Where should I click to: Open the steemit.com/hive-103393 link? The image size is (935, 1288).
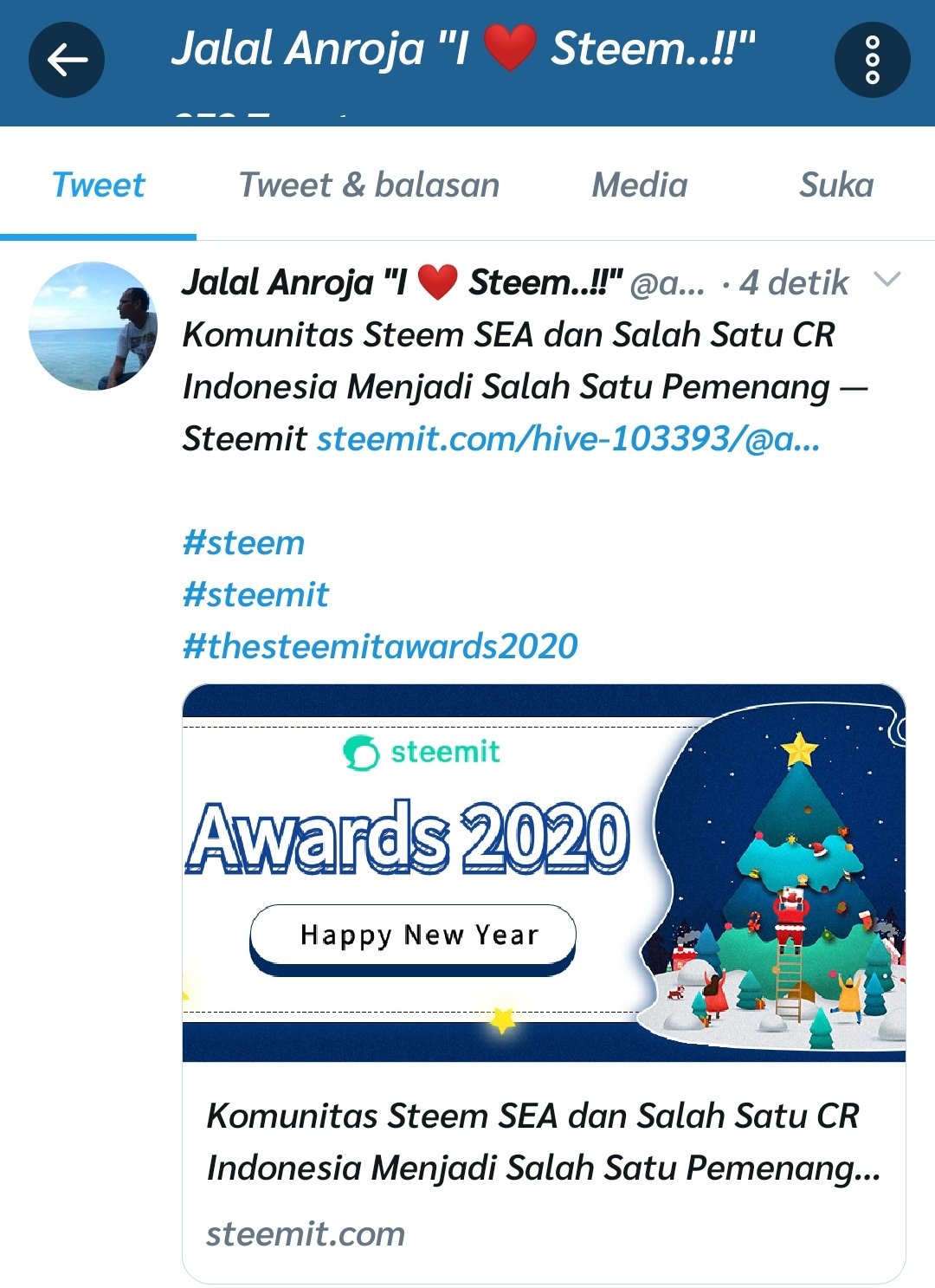[568, 438]
